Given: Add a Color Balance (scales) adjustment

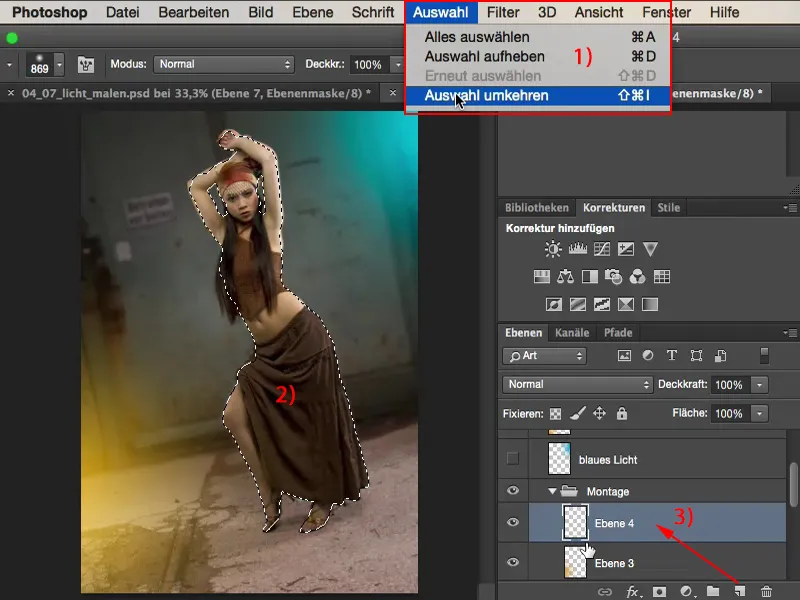Looking at the screenshot, I should 565,277.
